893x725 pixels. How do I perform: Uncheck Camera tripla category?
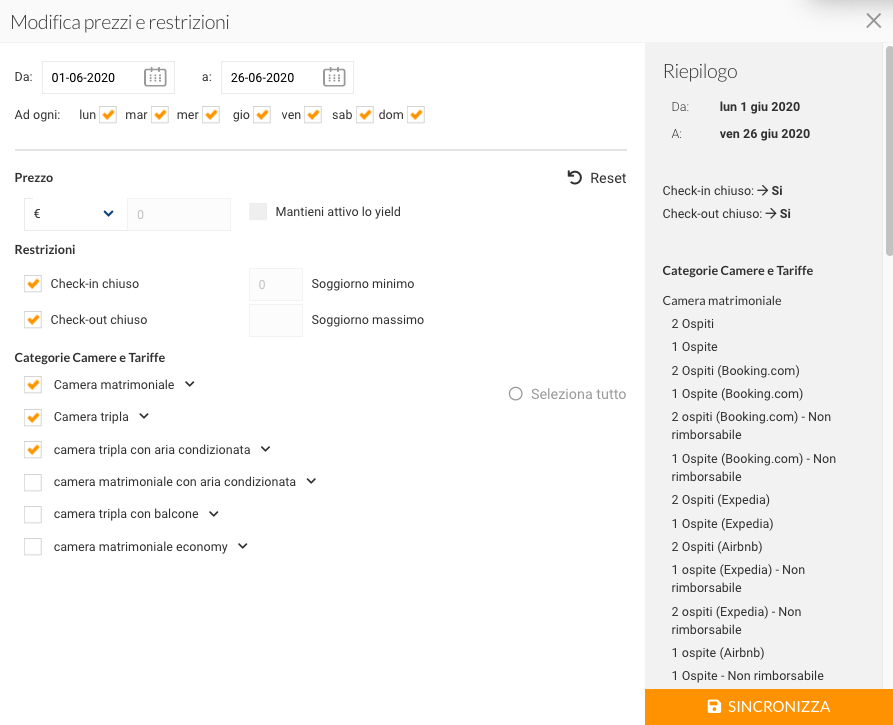coord(33,417)
